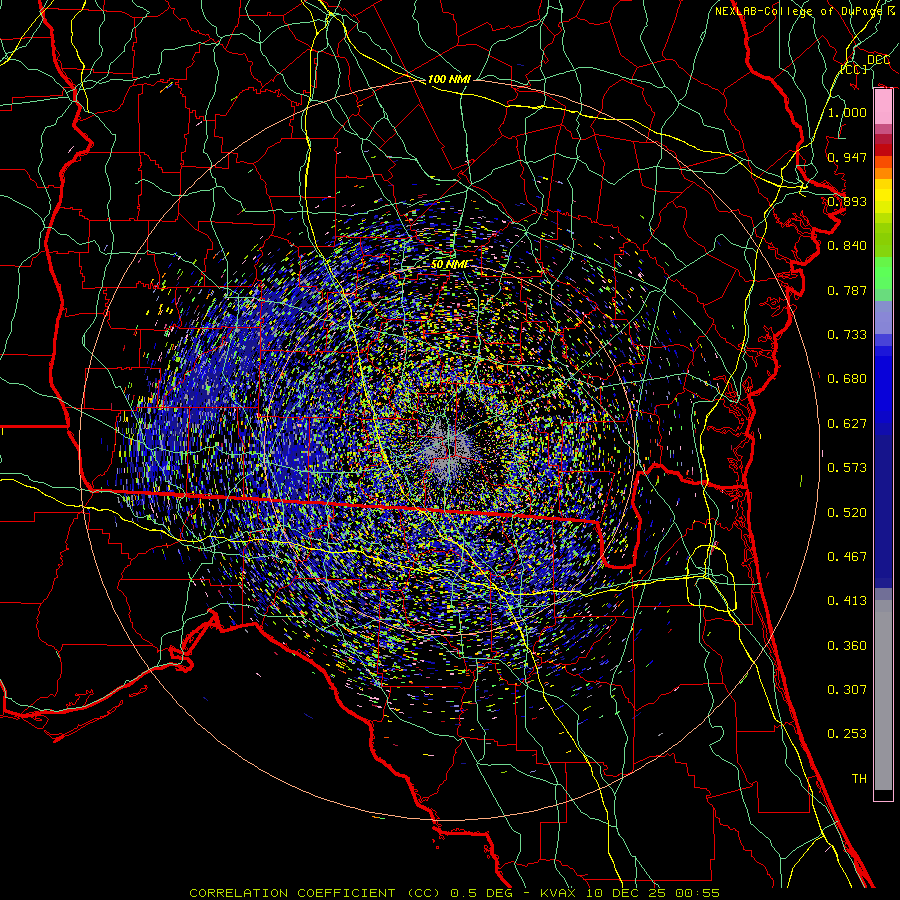
Task: Click the 0.947 scale value
Action: click(x=847, y=157)
